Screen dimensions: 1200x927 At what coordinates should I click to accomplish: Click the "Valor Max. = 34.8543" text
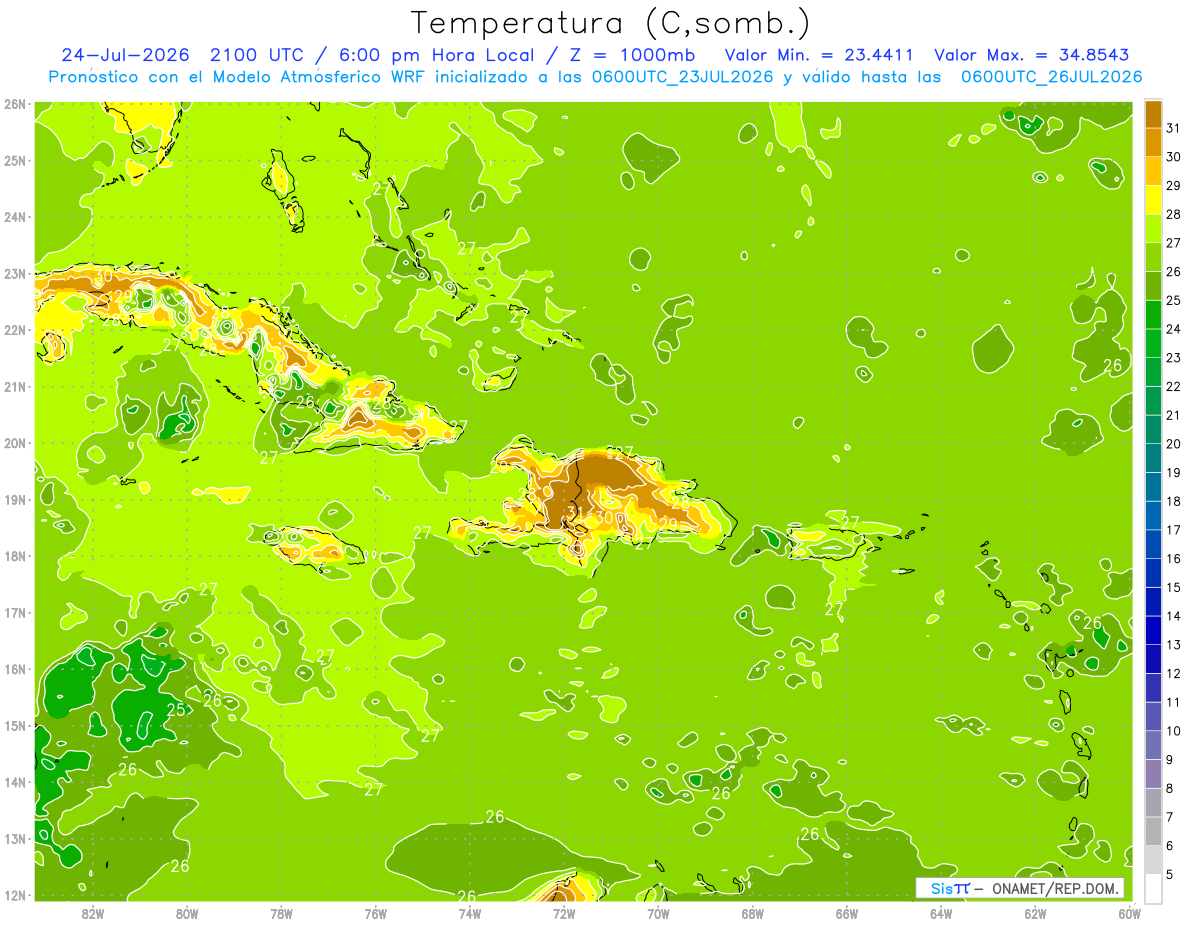[x=1033, y=54]
